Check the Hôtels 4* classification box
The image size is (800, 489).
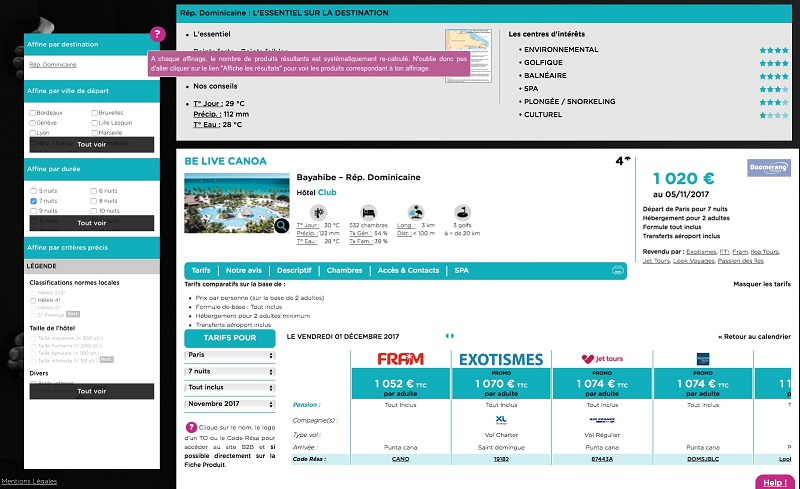(x=33, y=301)
